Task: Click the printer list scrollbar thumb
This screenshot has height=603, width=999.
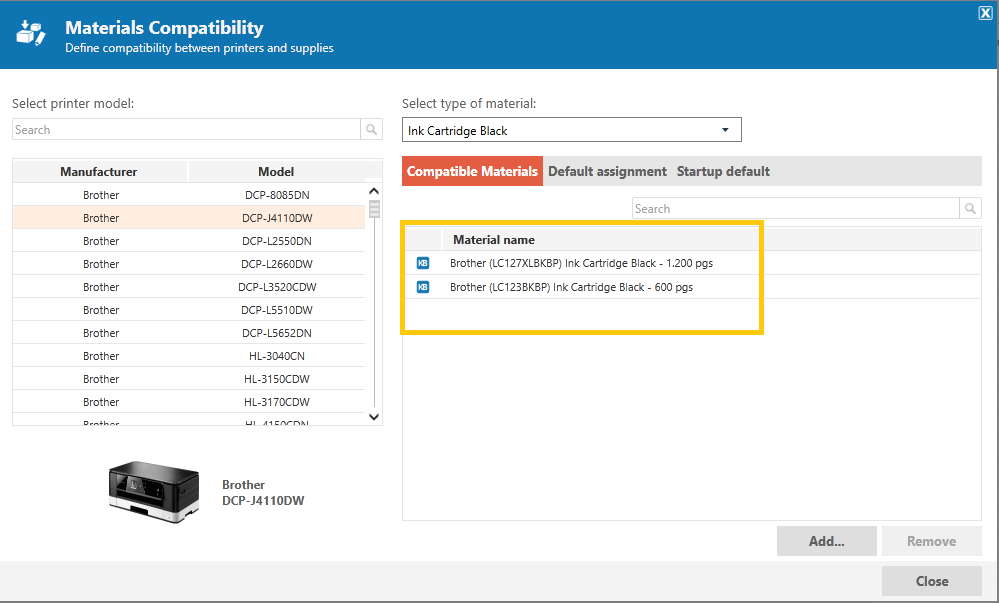Action: coord(375,209)
